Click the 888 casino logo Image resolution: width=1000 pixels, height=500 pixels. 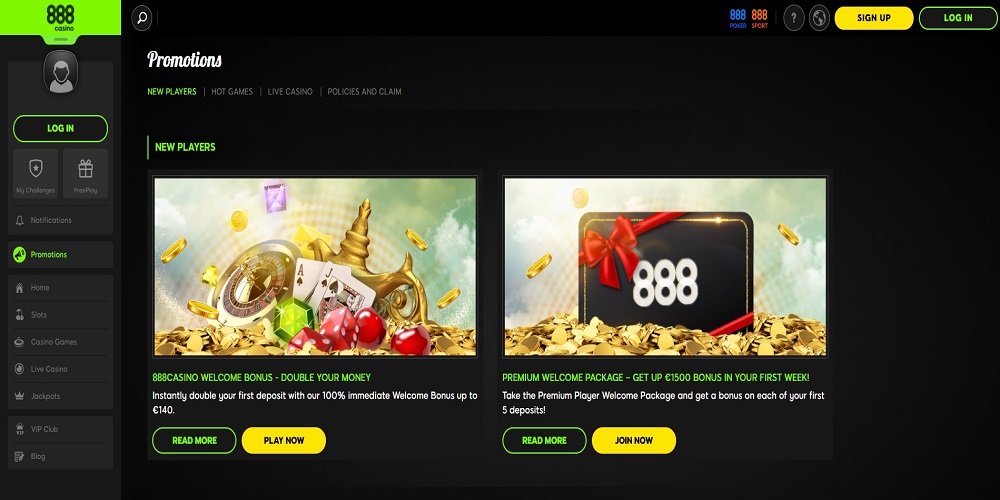click(61, 17)
